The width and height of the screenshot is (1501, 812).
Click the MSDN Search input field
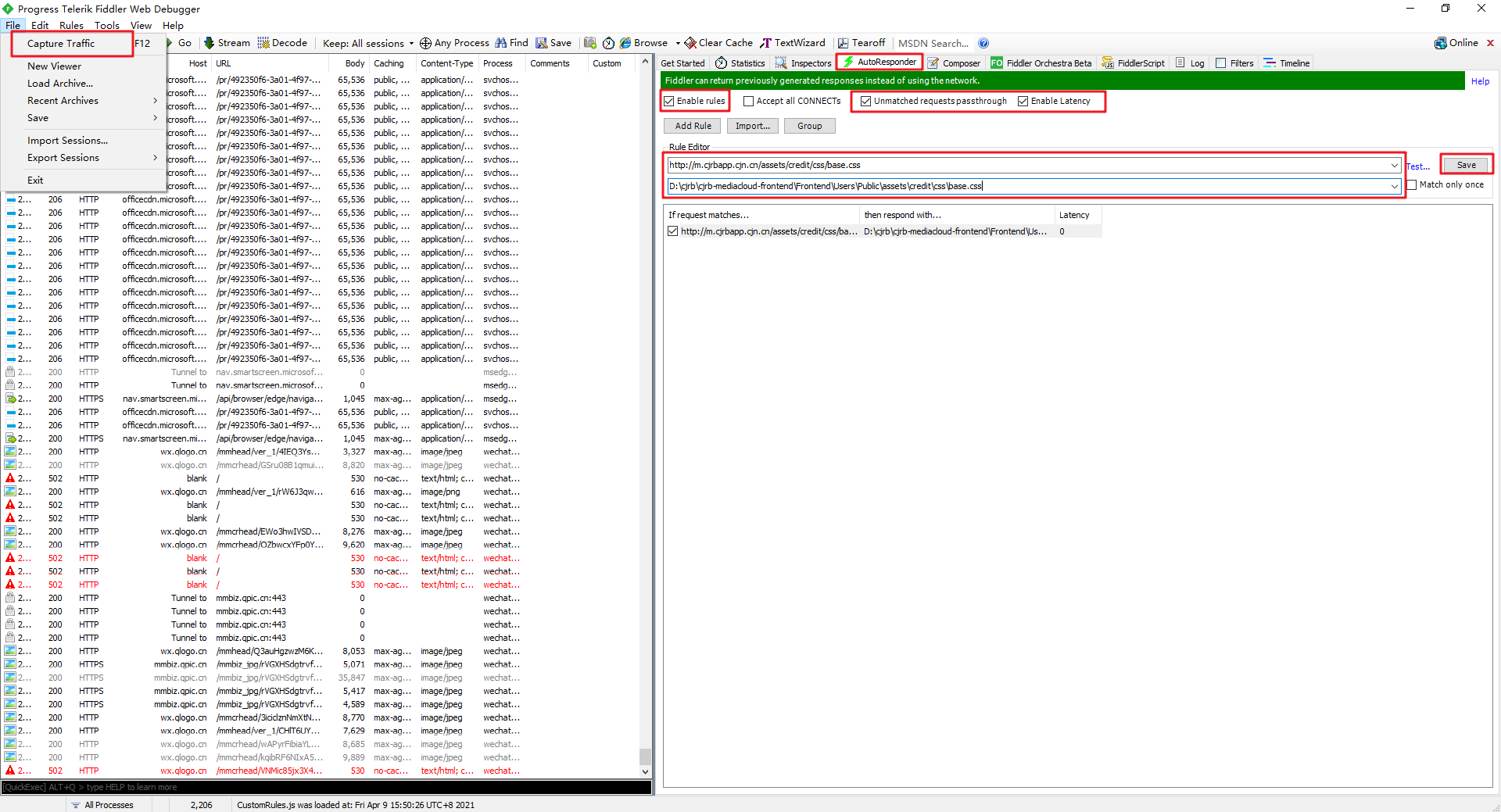[934, 43]
